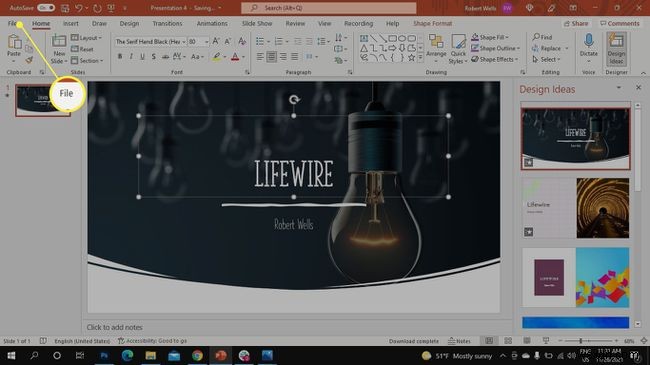Viewport: 650px width, 365px height.
Task: Click the New Slide icon
Action: click(x=59, y=42)
